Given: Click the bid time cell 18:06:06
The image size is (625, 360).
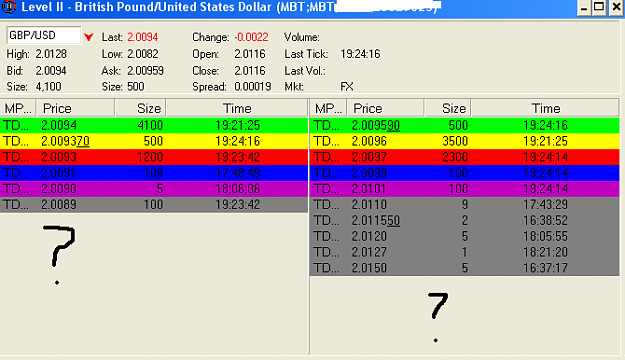Looking at the screenshot, I should point(238,189).
